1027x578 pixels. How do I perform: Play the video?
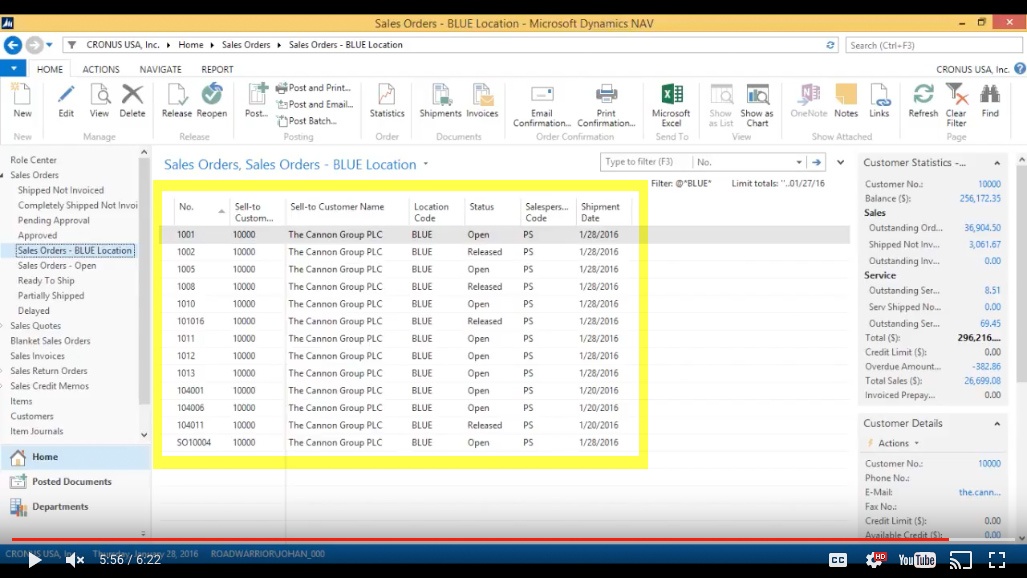coord(34,560)
